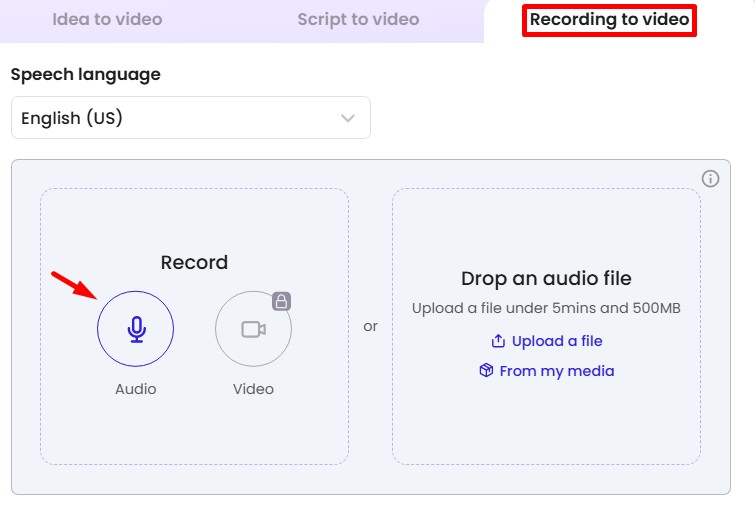The image size is (755, 512).
Task: Click the lock badge on Video
Action: (x=282, y=301)
